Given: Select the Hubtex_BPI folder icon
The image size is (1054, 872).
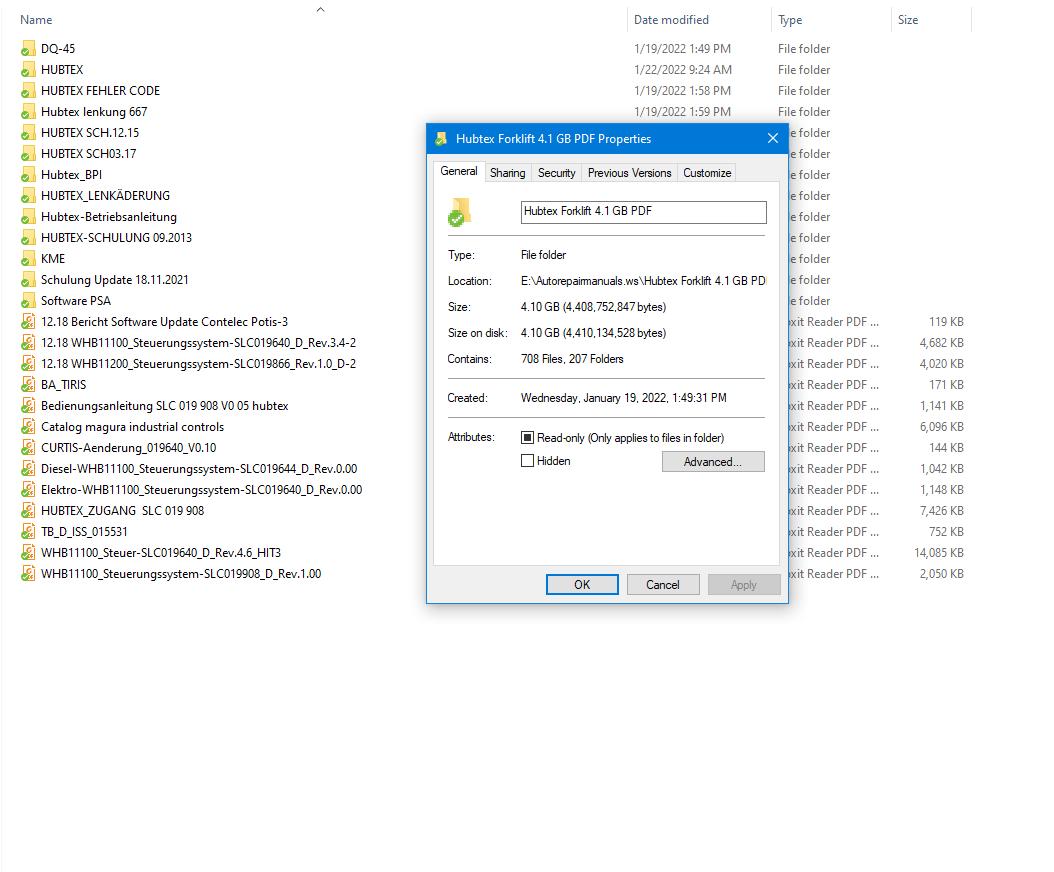Looking at the screenshot, I should 28,175.
